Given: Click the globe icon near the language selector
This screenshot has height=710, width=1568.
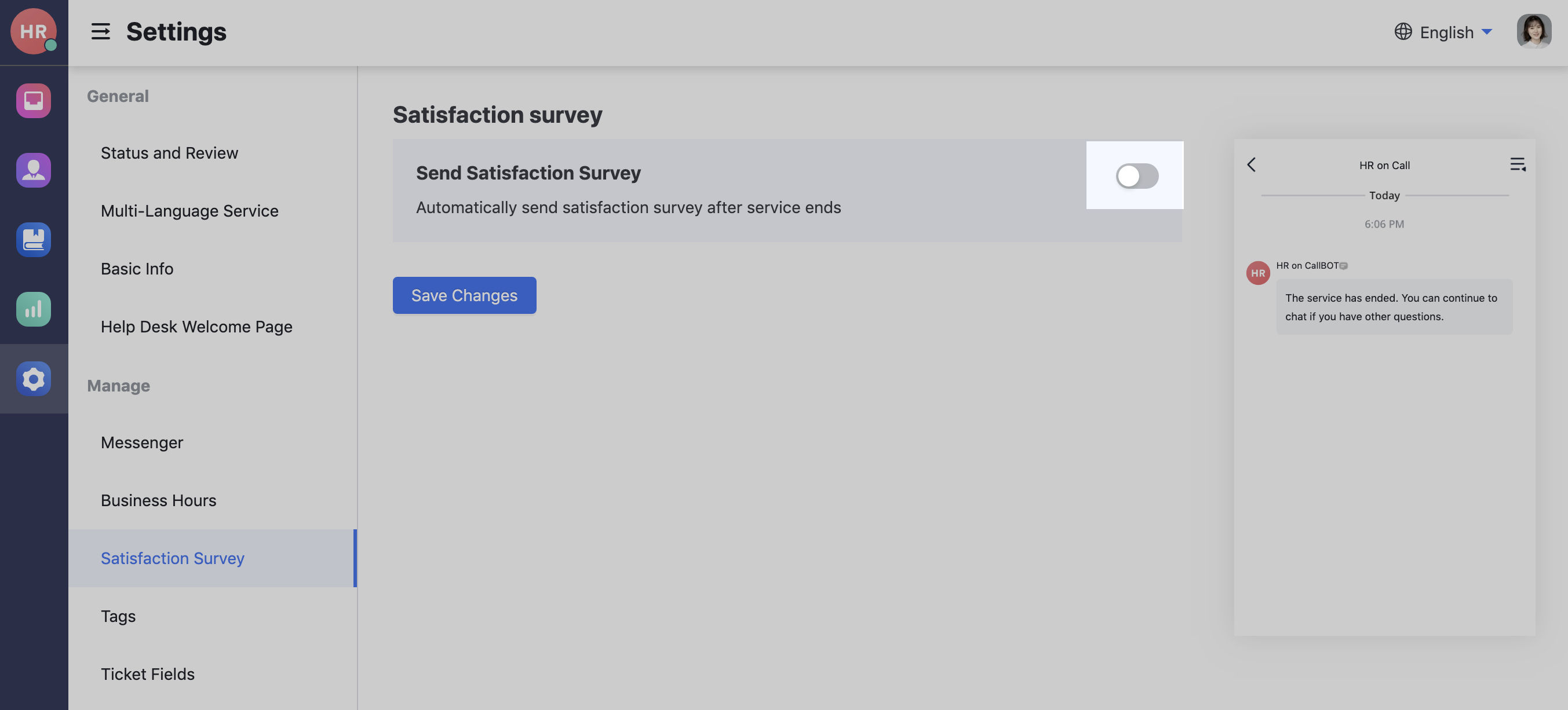Looking at the screenshot, I should pyautogui.click(x=1402, y=32).
